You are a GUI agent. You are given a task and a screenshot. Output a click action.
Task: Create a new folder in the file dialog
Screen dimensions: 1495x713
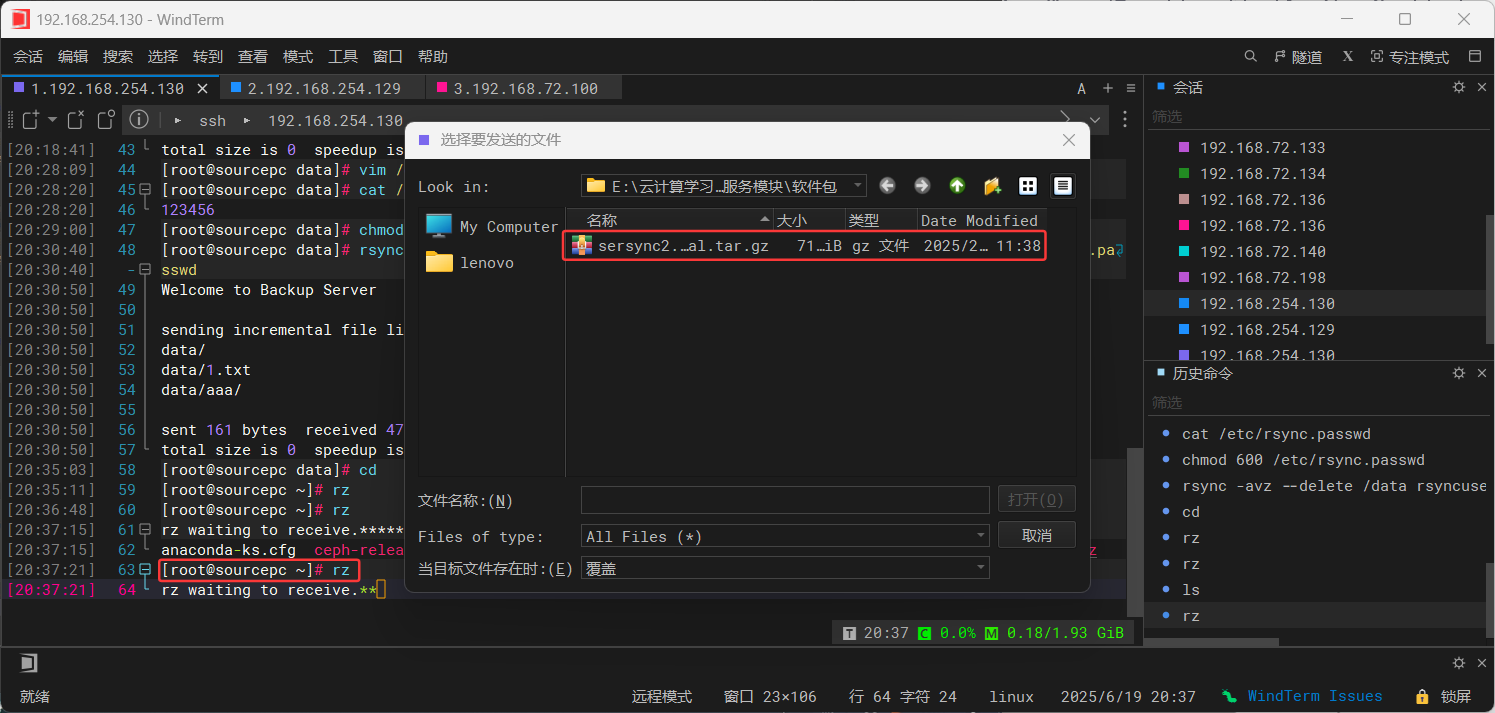click(991, 185)
